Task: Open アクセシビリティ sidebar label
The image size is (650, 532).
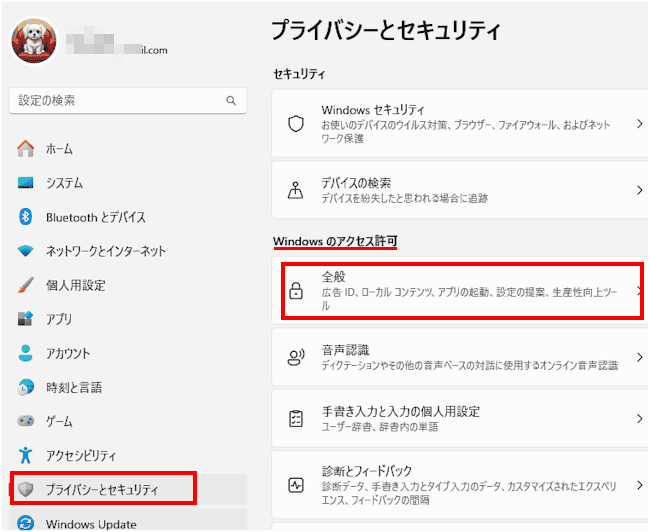Action: click(81, 456)
